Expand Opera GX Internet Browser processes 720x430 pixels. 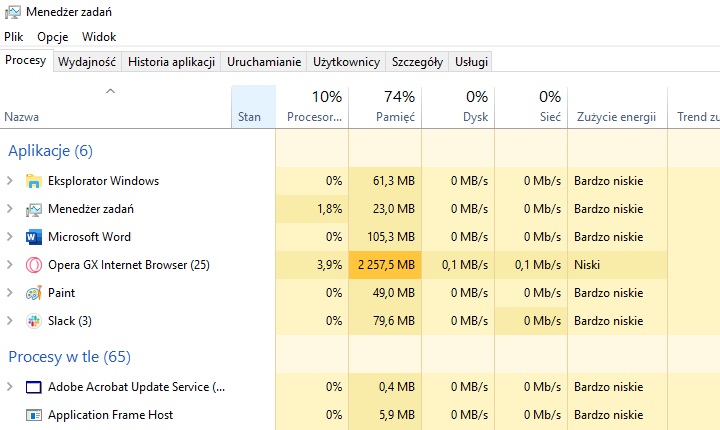10,265
